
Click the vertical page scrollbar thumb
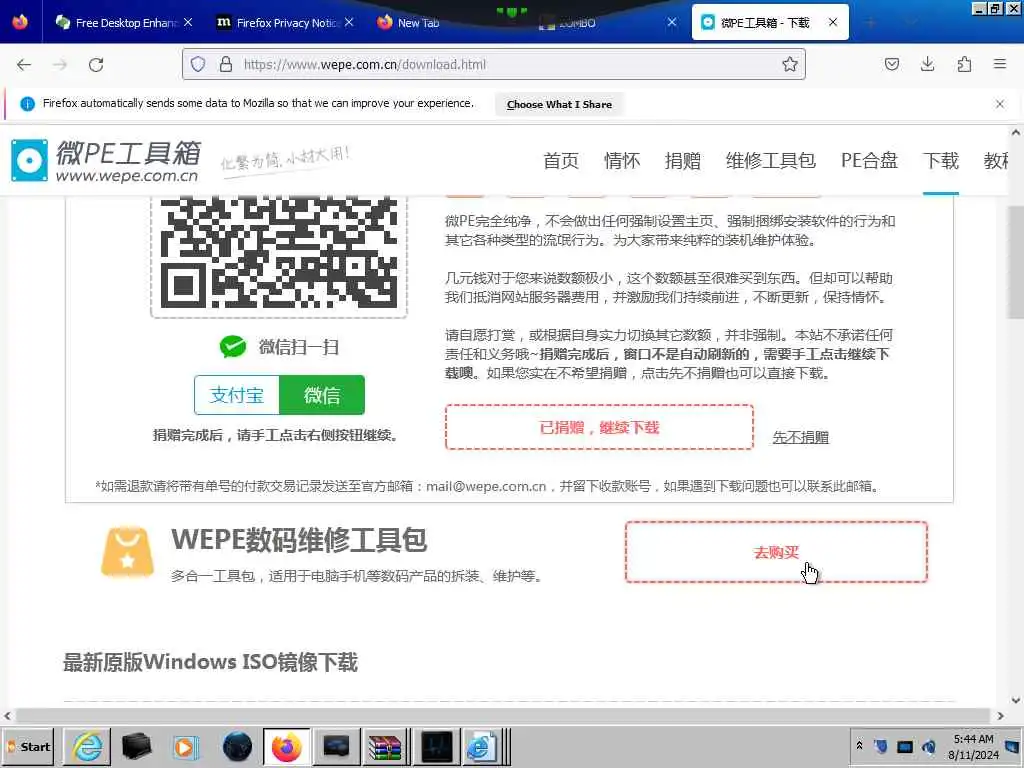(x=1015, y=261)
